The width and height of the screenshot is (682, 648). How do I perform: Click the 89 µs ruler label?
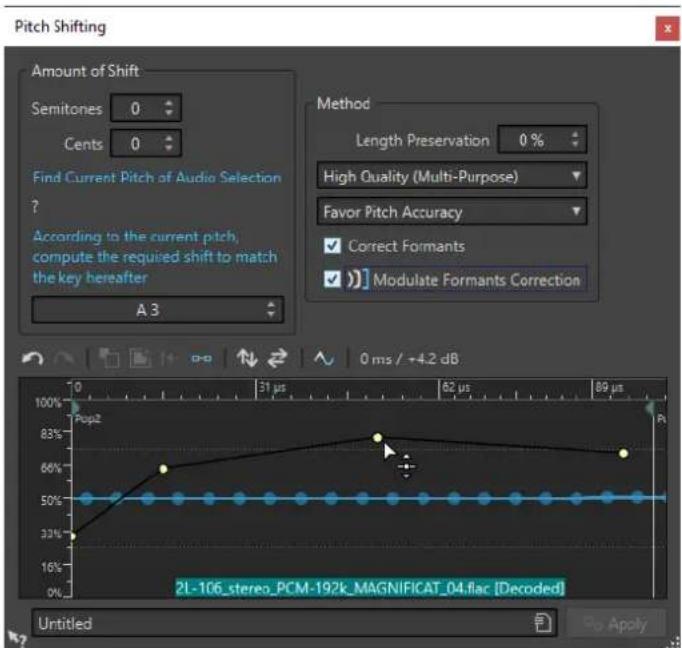[x=609, y=387]
